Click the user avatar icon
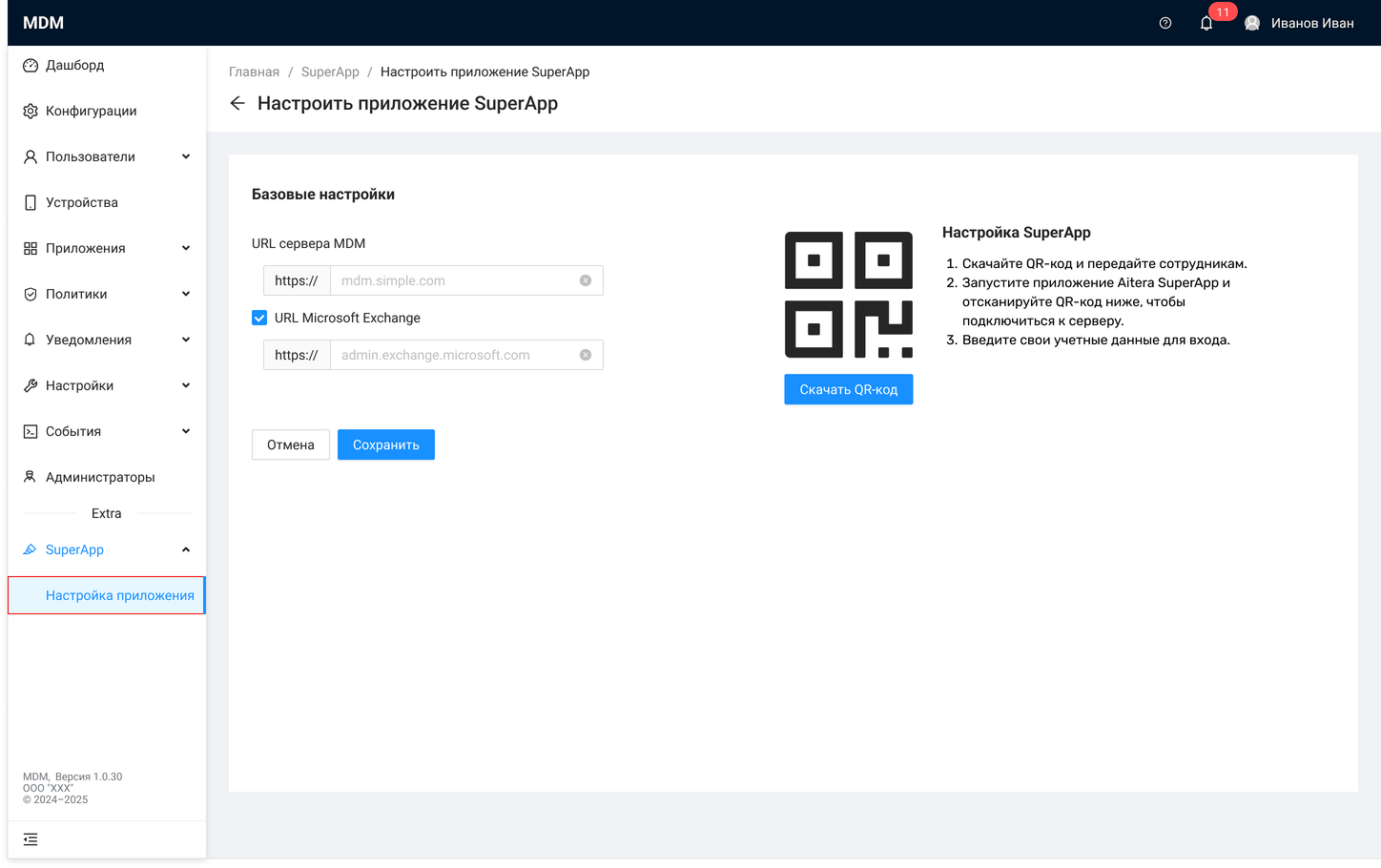1381x868 pixels. pyautogui.click(x=1252, y=23)
